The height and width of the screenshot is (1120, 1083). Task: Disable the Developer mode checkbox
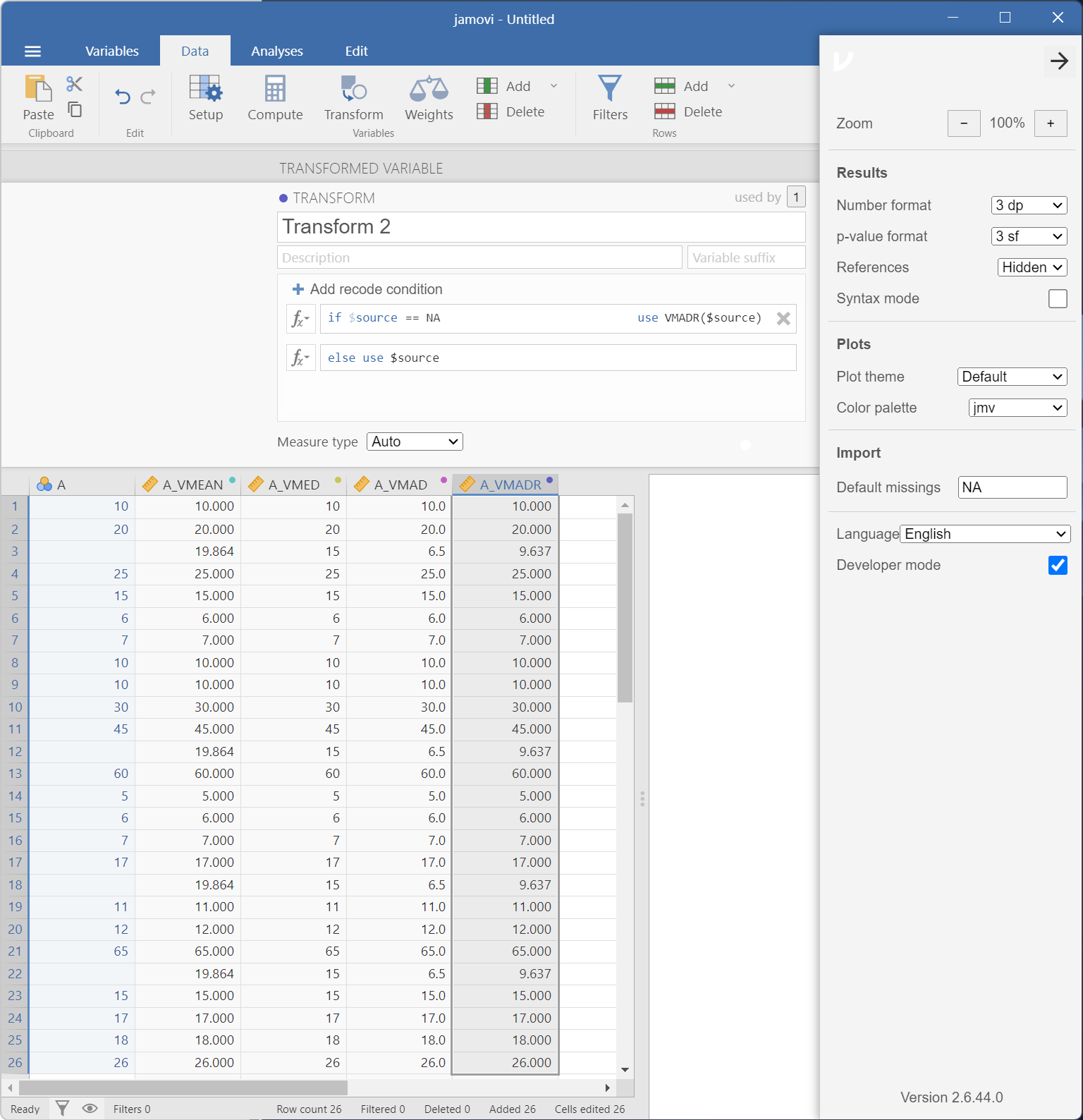point(1058,565)
